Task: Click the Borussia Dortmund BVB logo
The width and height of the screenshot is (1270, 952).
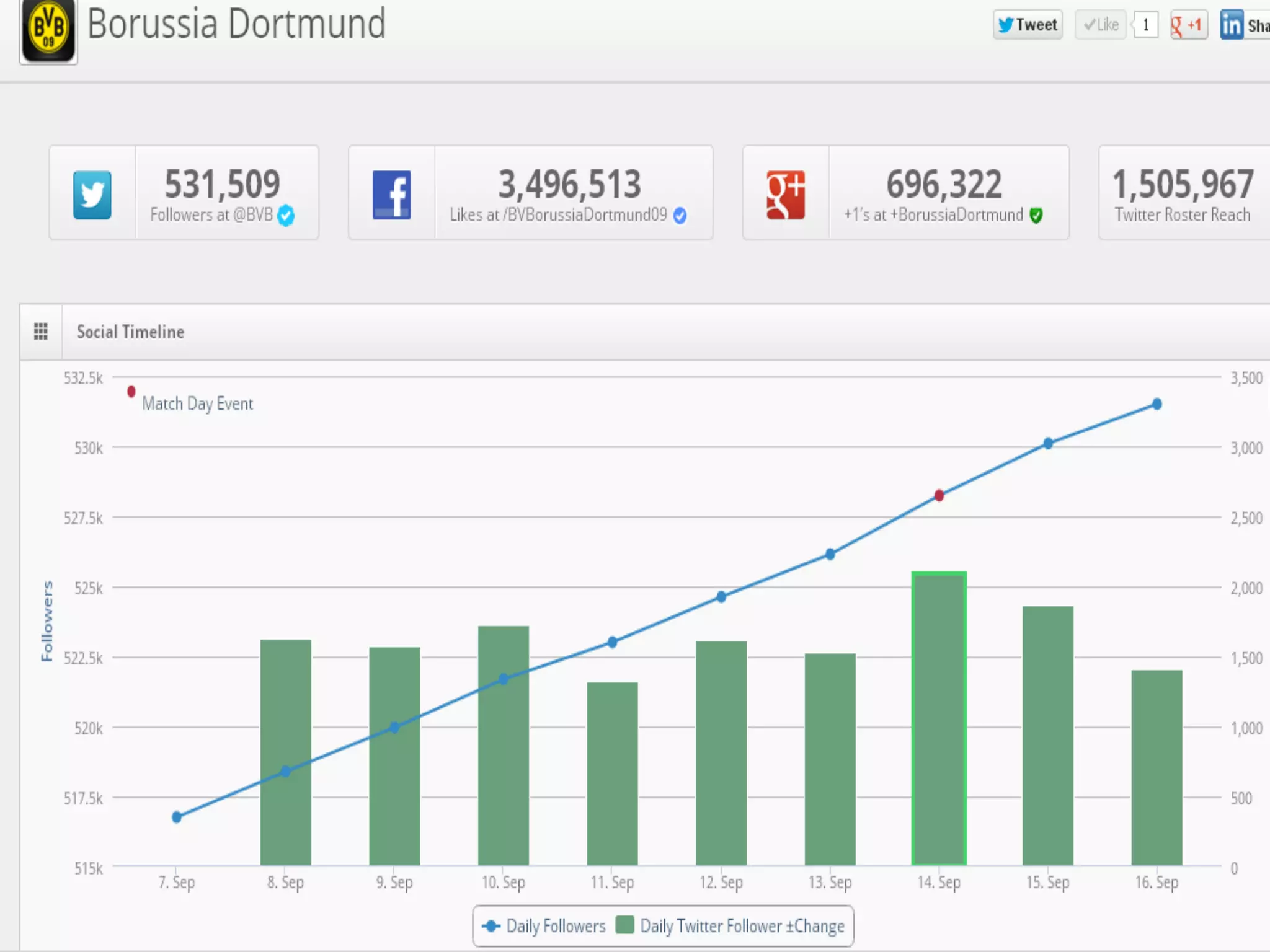Action: (x=48, y=30)
